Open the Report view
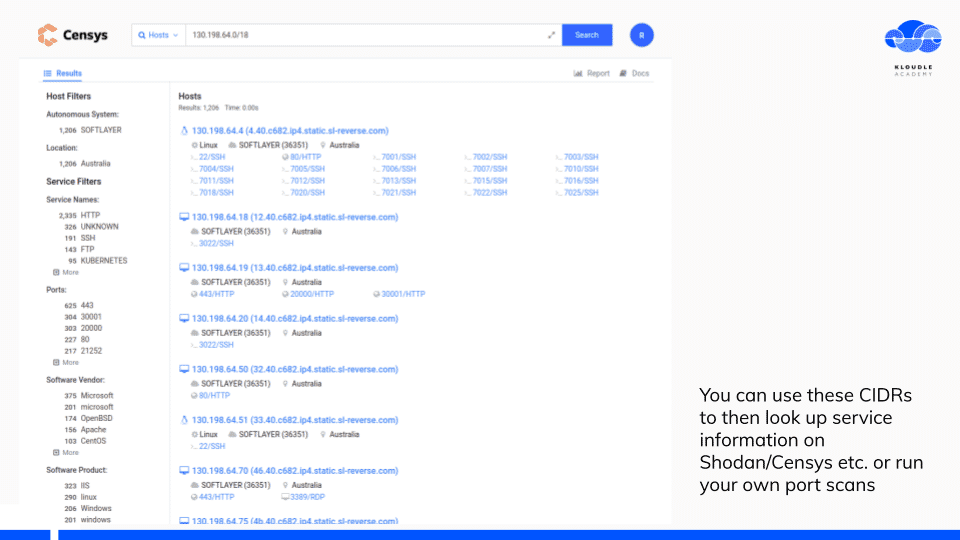This screenshot has height=540, width=960. coord(591,73)
